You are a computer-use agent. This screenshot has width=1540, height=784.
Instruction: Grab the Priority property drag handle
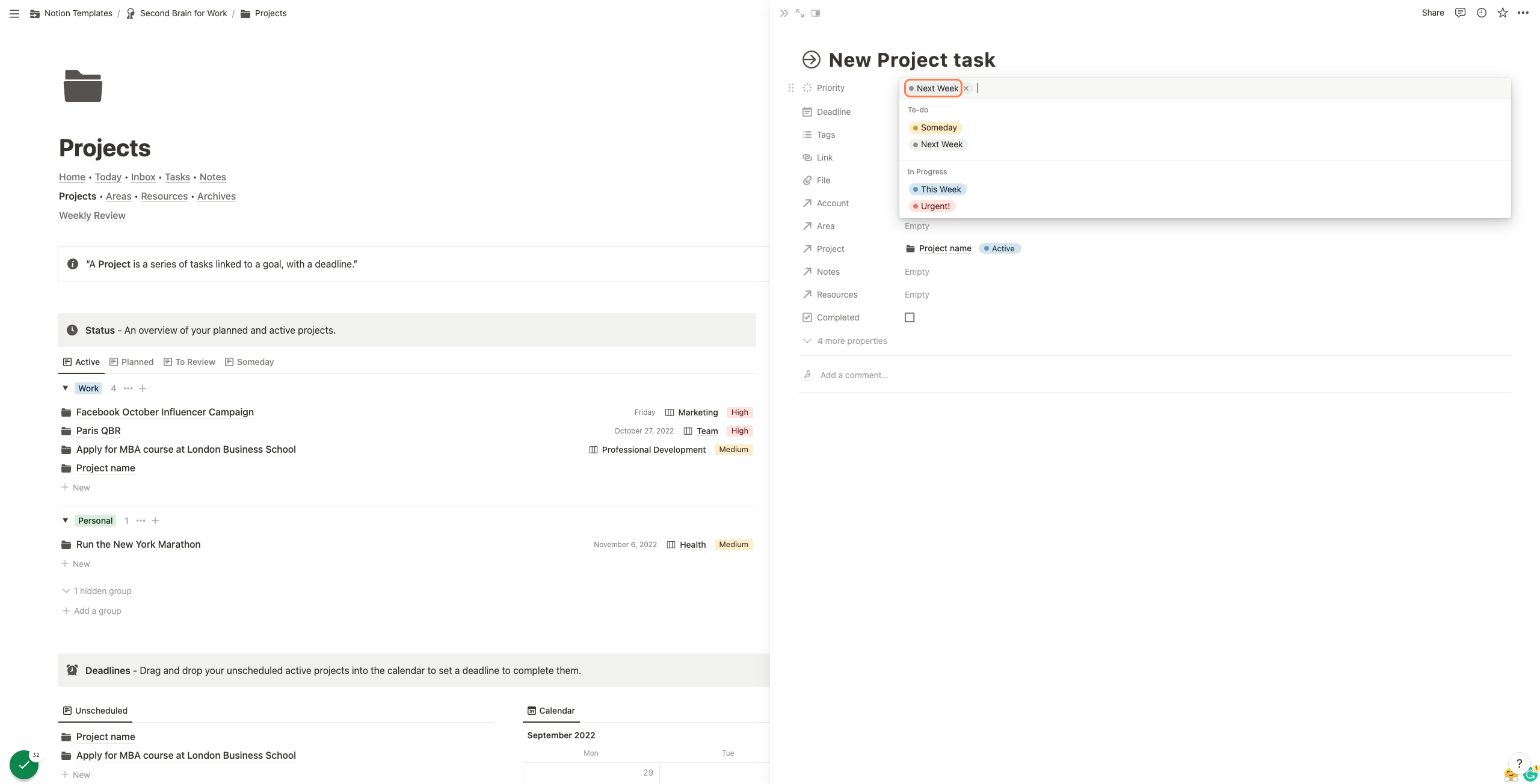point(791,88)
